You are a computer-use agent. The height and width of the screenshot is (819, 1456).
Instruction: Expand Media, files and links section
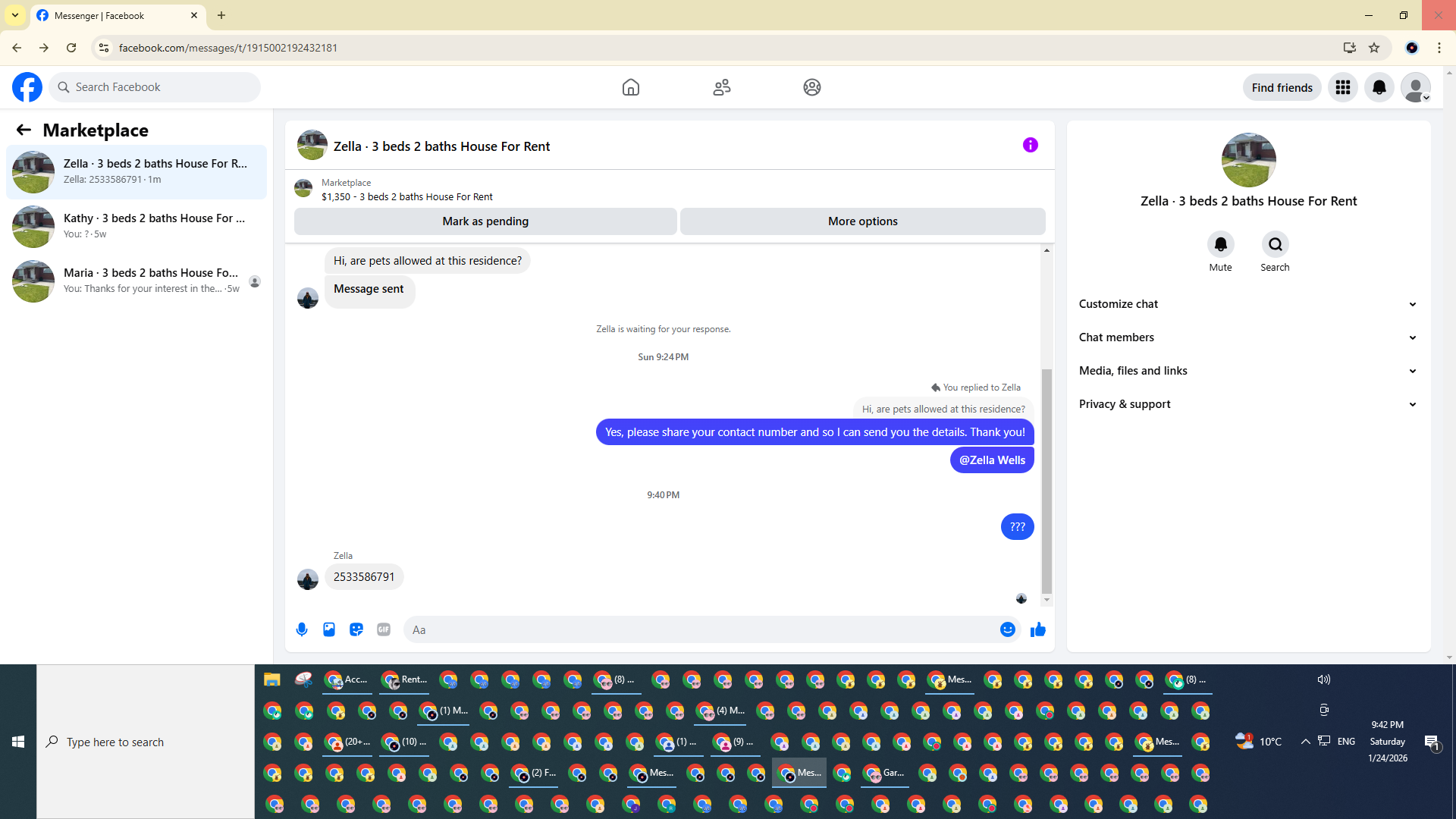click(x=1248, y=371)
